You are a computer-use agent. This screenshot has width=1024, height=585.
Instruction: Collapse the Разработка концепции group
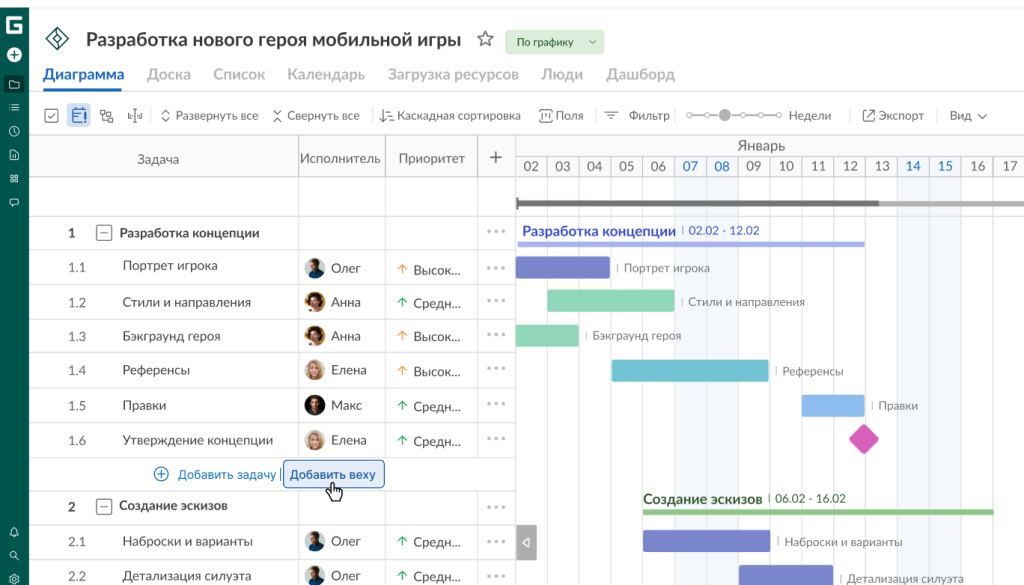point(104,233)
